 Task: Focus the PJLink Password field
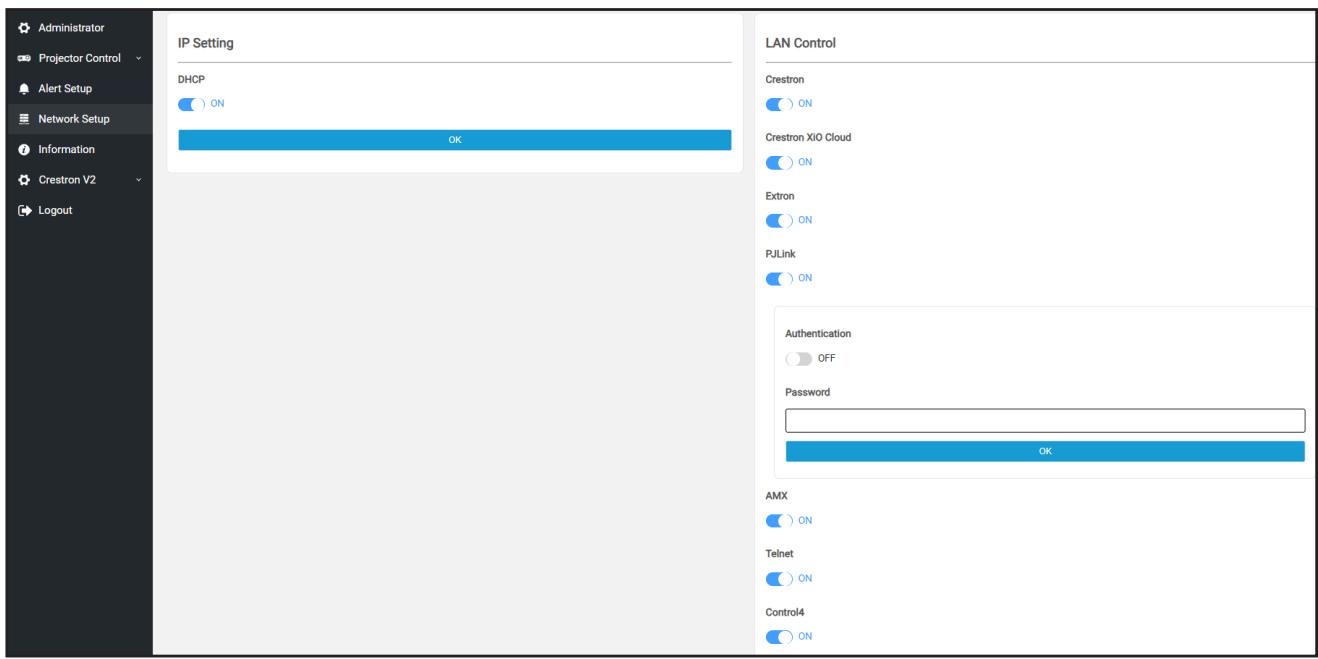pos(1045,420)
